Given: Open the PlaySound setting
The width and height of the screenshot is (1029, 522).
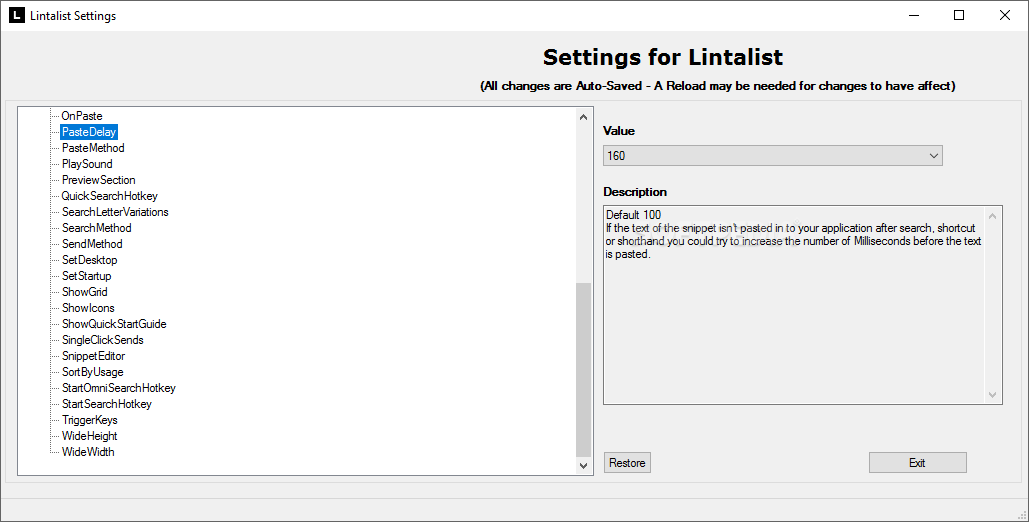Looking at the screenshot, I should pos(87,163).
